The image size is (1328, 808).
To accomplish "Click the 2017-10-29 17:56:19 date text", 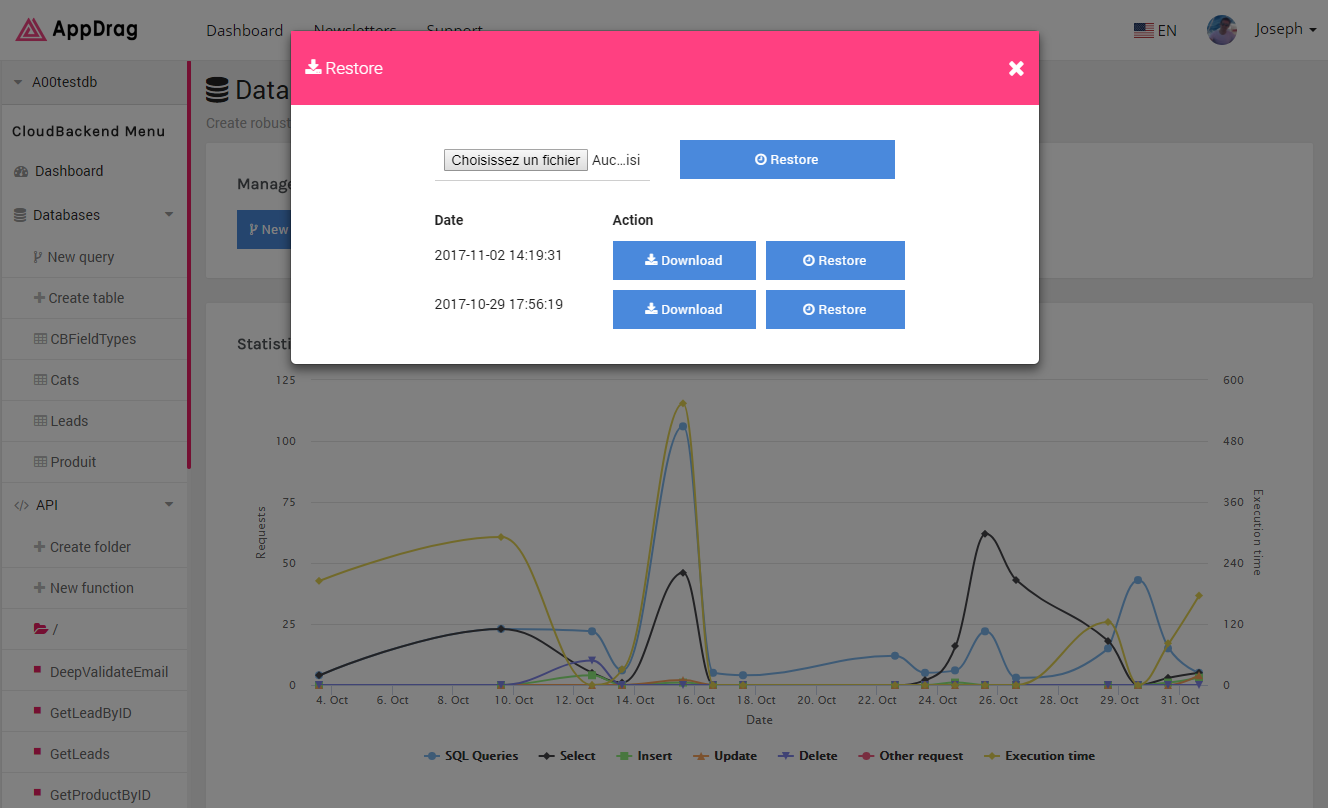I will point(498,304).
